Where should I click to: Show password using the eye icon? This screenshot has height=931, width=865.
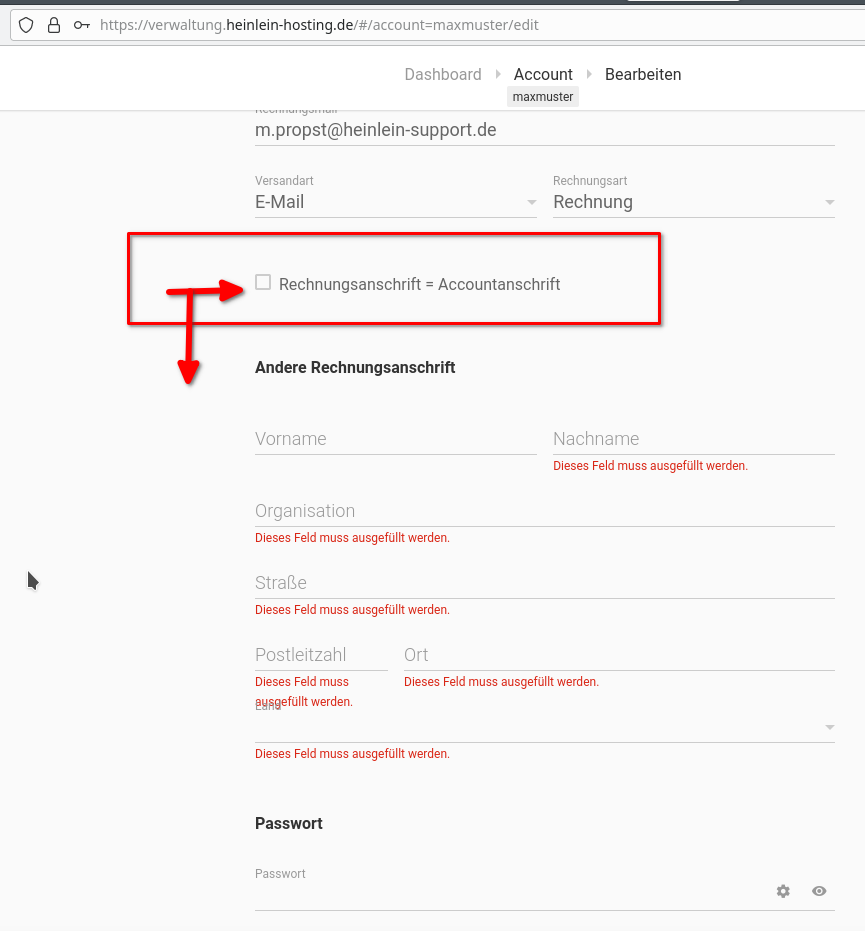819,891
